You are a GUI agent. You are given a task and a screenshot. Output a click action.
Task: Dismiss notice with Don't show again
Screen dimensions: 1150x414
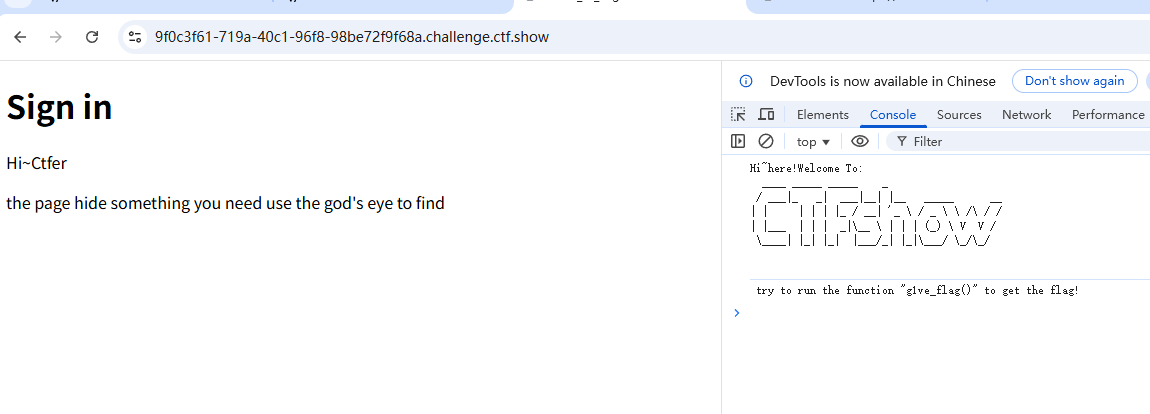[x=1074, y=81]
